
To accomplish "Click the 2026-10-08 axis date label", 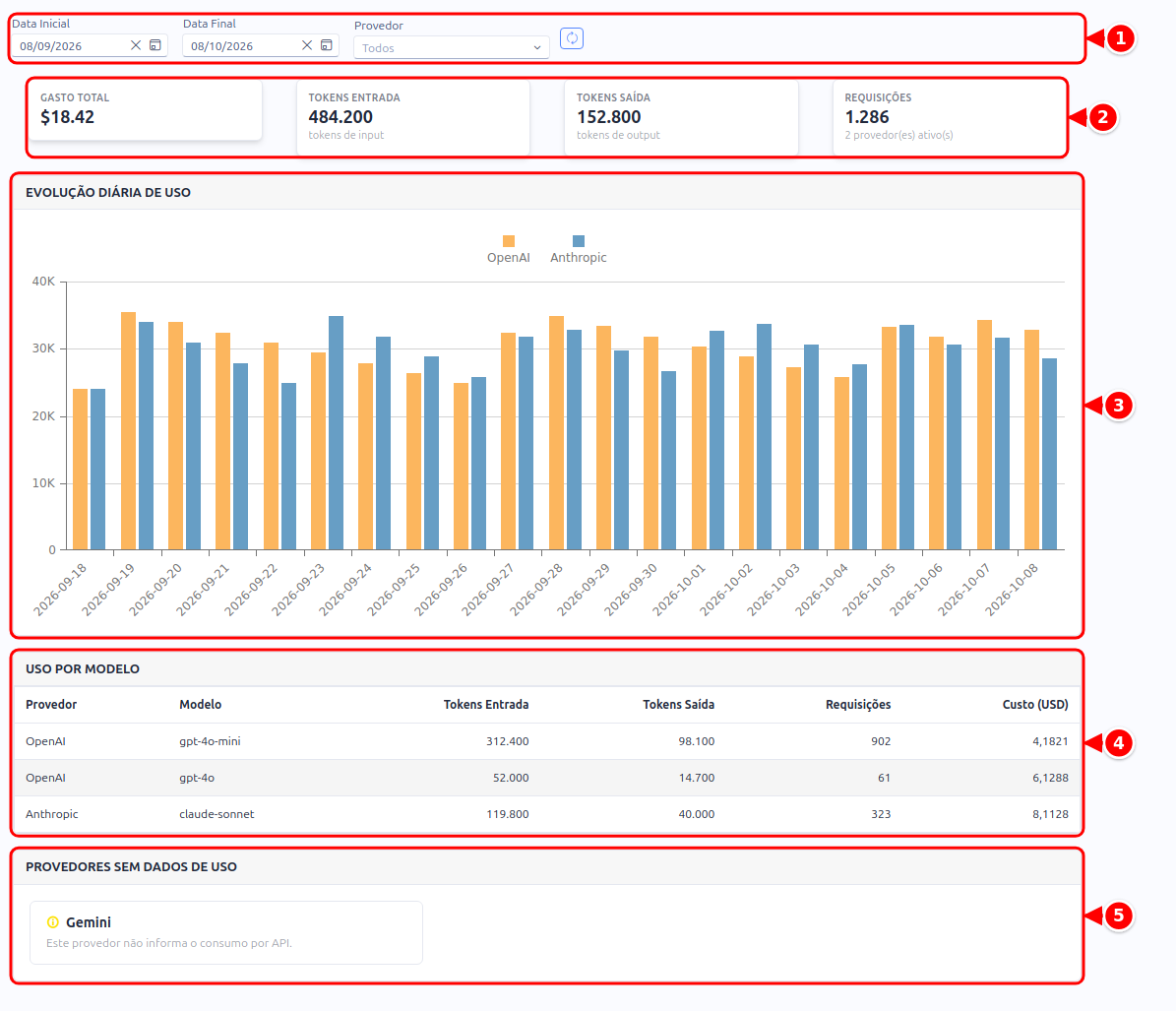I will tap(1012, 590).
